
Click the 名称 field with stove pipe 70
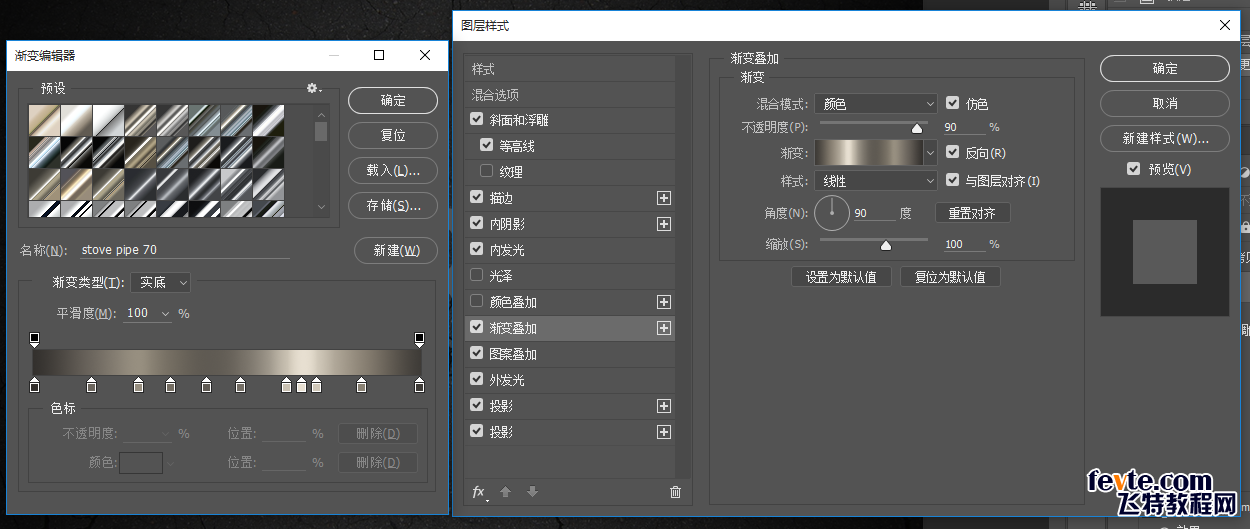tap(185, 250)
